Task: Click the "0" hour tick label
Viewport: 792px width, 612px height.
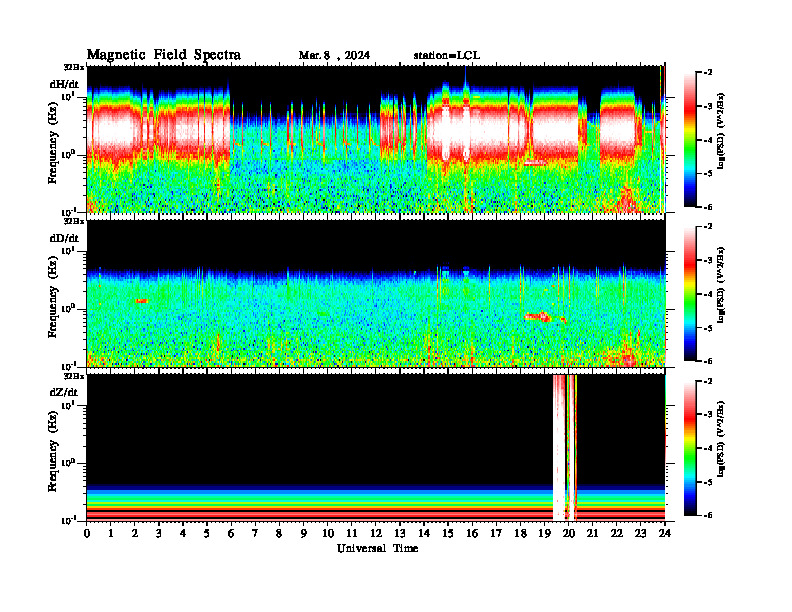Action: click(87, 533)
